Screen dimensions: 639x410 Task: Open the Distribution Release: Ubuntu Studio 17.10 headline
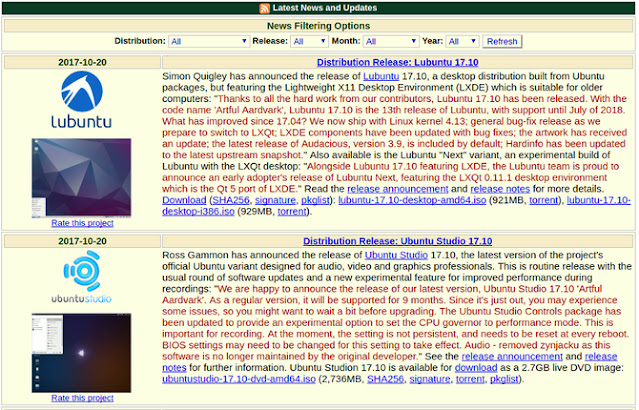pos(397,241)
